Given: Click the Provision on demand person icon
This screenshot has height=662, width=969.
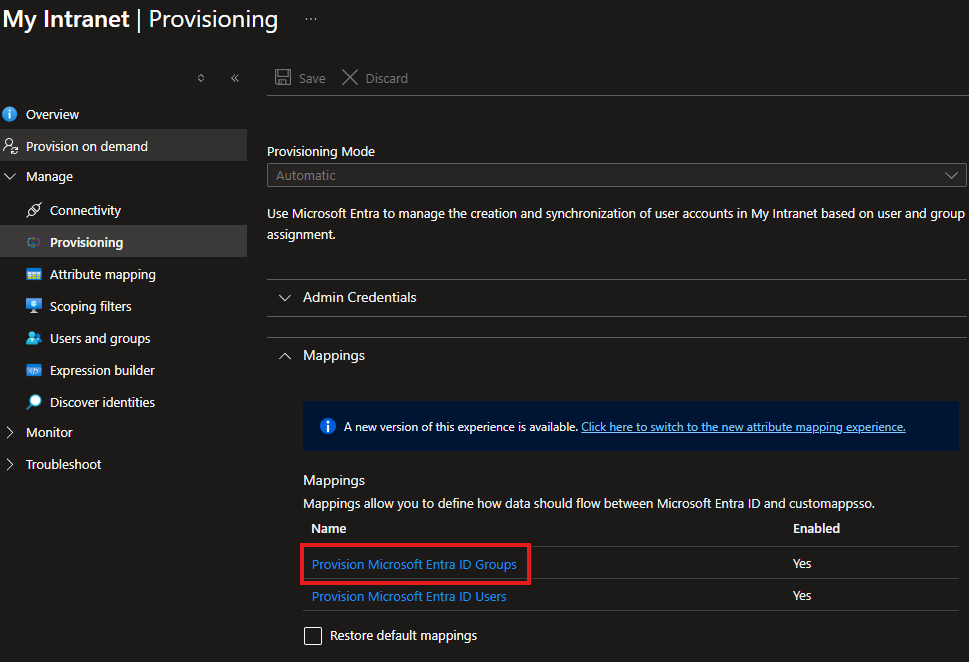Looking at the screenshot, I should pos(11,146).
